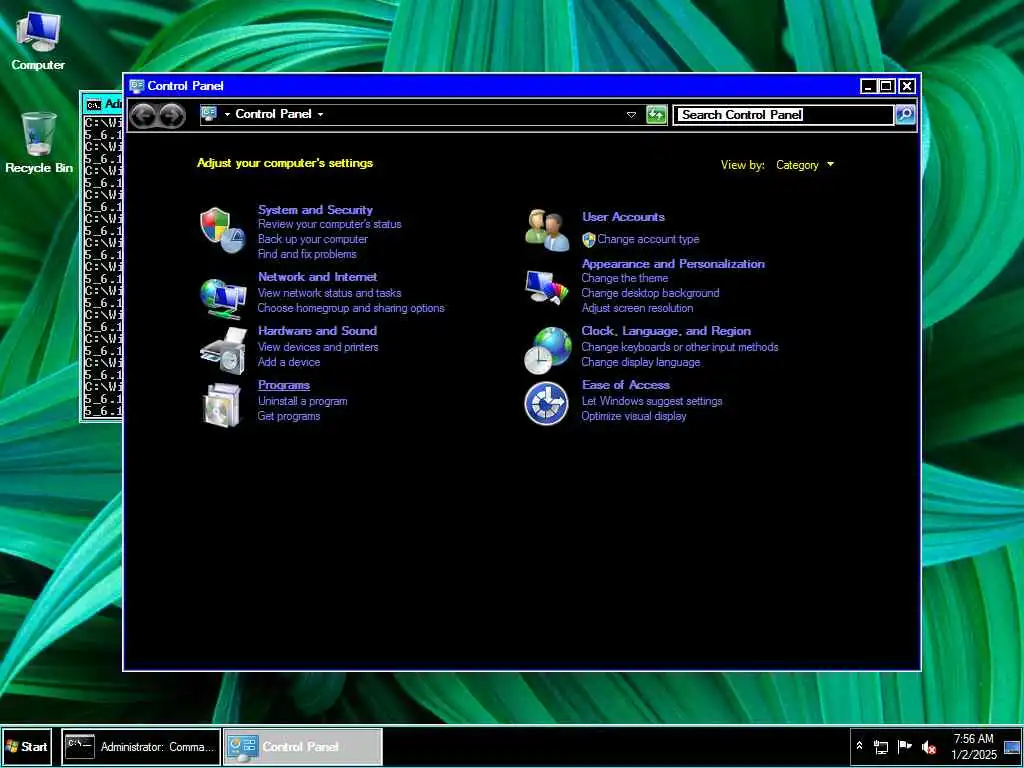
Task: Open User Accounts people icon
Action: point(547,230)
